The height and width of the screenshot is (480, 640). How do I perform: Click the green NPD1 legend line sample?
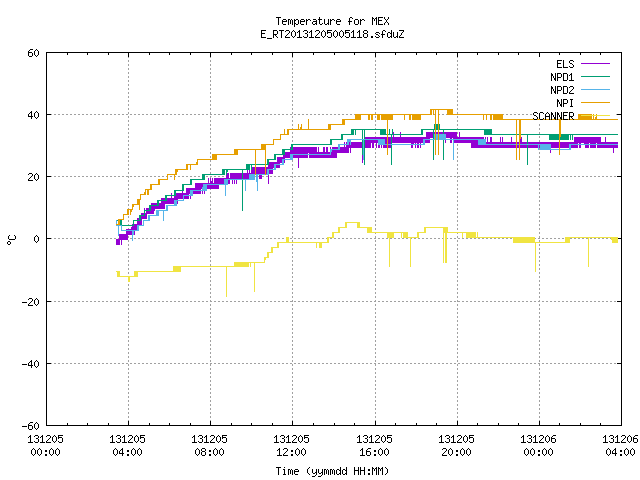click(595, 76)
